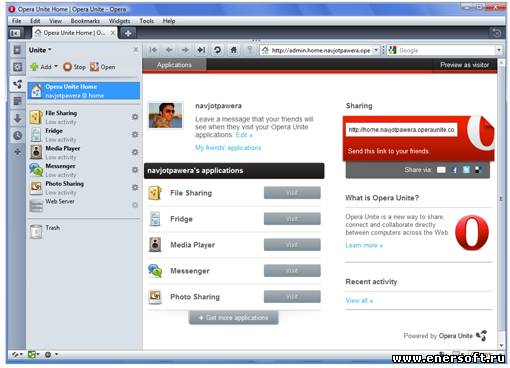
Task: Select Web Server in Unite panel
Action: [84, 205]
